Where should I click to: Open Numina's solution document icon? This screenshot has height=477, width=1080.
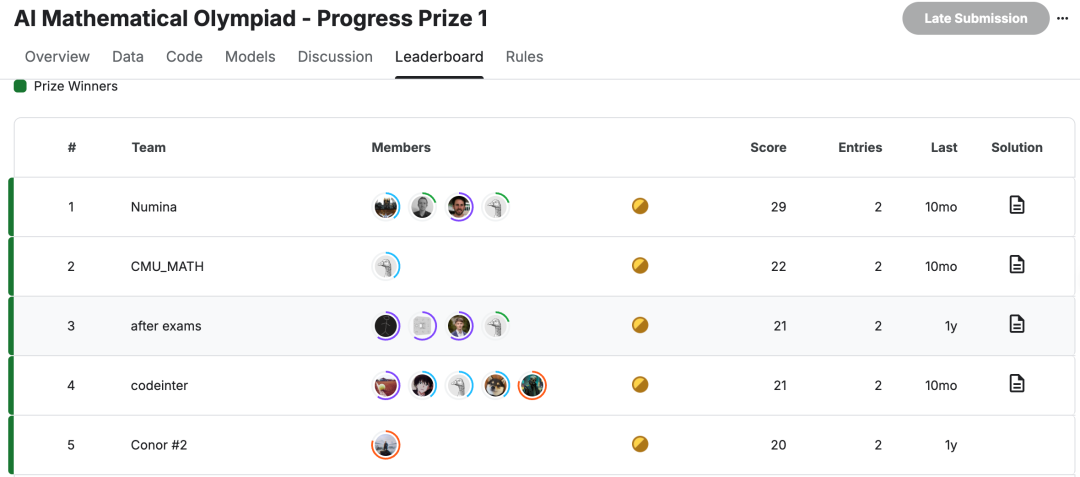click(1016, 206)
